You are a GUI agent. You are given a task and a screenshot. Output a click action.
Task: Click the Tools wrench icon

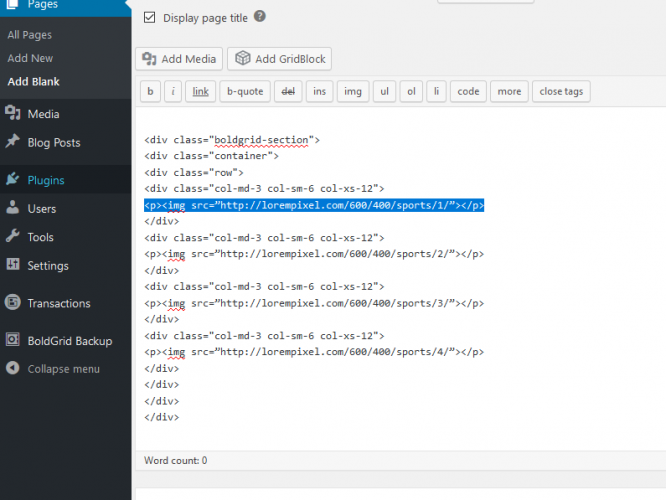click(x=12, y=237)
